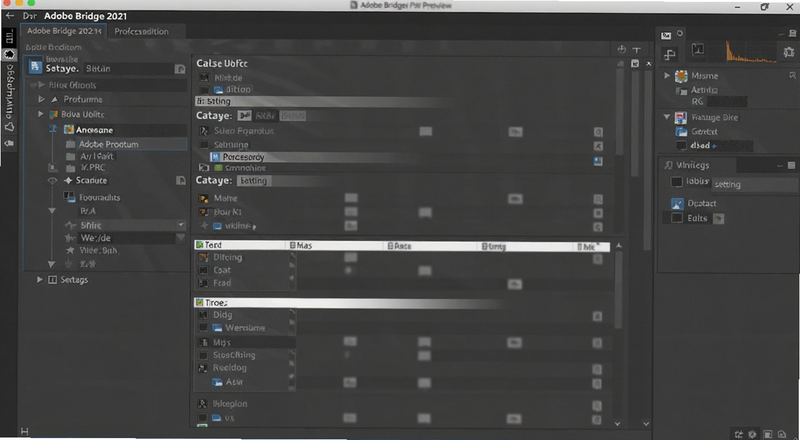
Task: Click the circular icon left of the T icon
Action: [621, 50]
